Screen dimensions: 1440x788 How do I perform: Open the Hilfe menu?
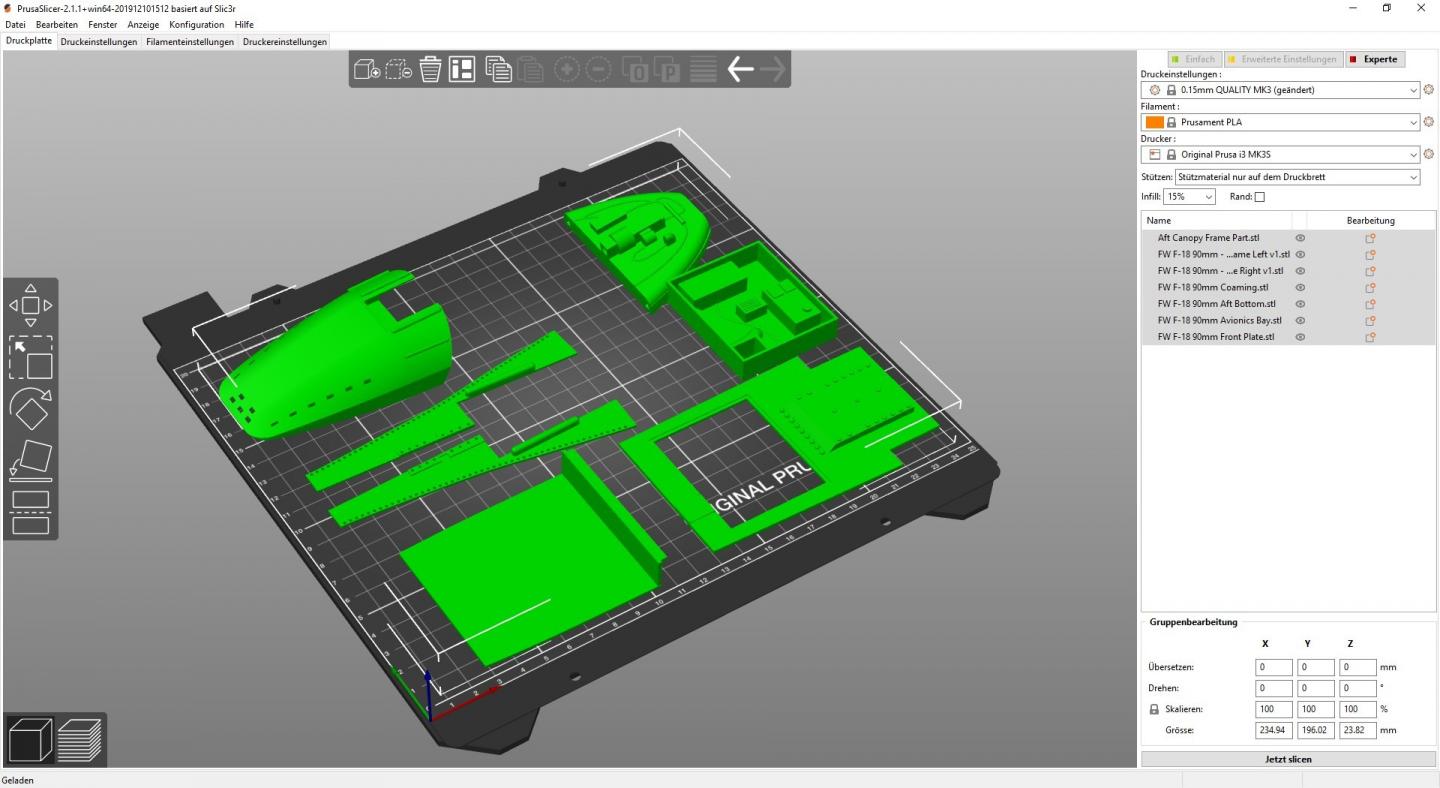click(x=244, y=24)
